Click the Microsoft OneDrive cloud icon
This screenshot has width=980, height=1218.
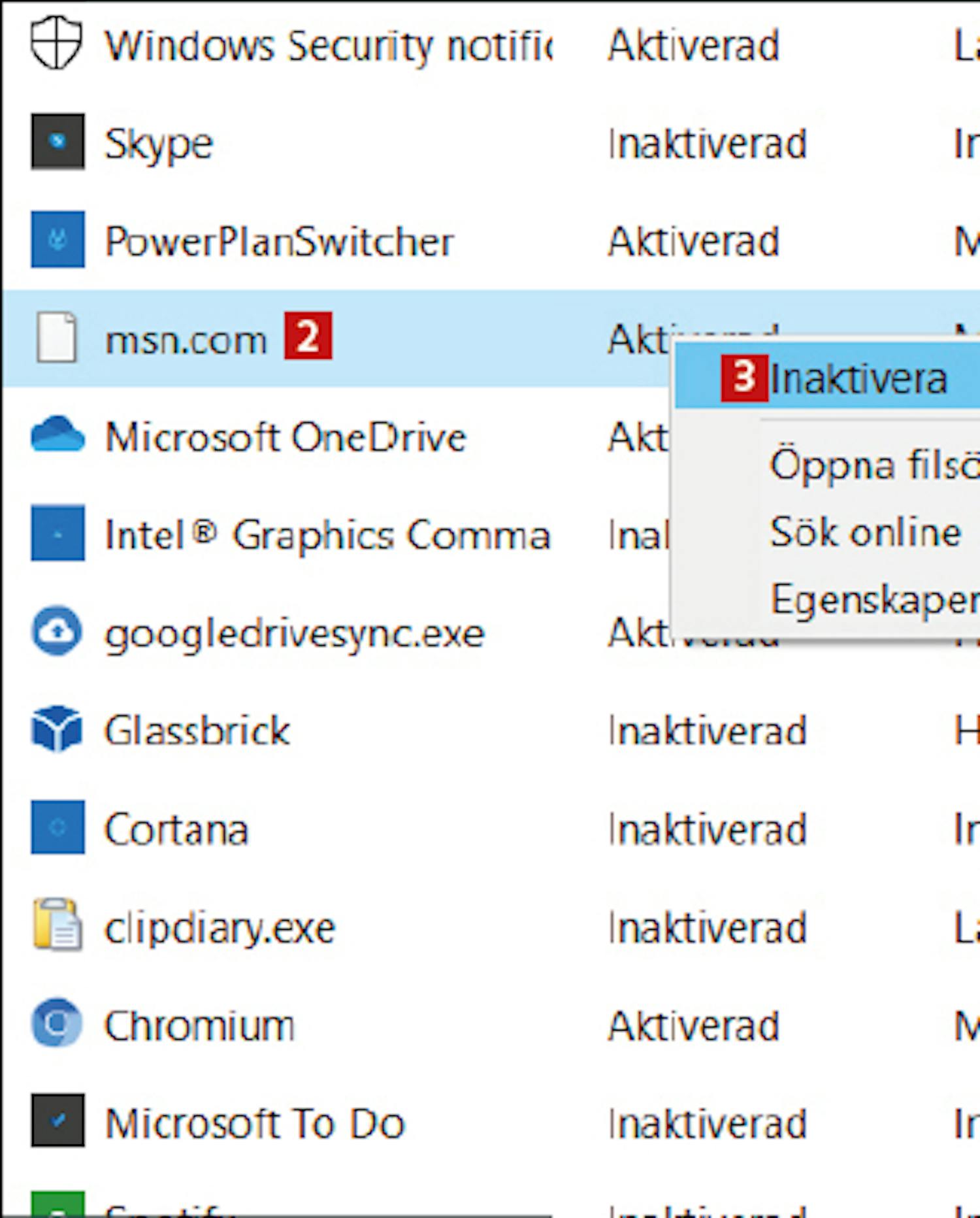(57, 434)
